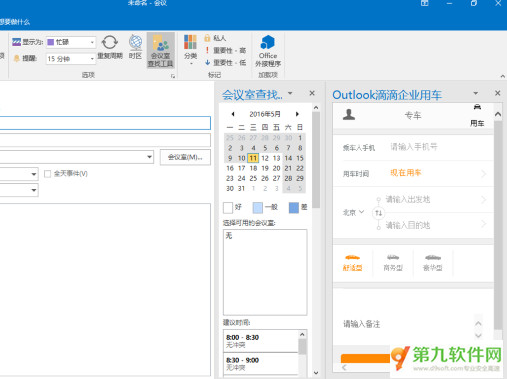Click the meeting body text area
This screenshot has width=507, height=379.
pos(105,290)
